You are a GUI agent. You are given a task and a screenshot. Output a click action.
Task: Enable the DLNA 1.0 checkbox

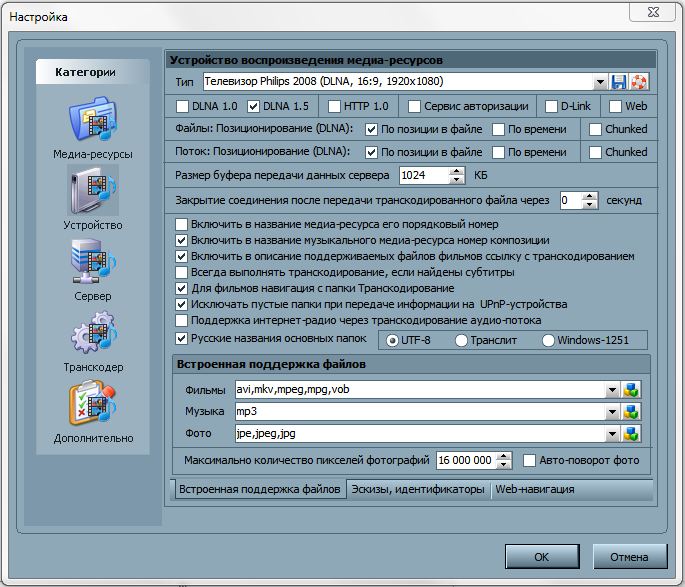coord(182,106)
